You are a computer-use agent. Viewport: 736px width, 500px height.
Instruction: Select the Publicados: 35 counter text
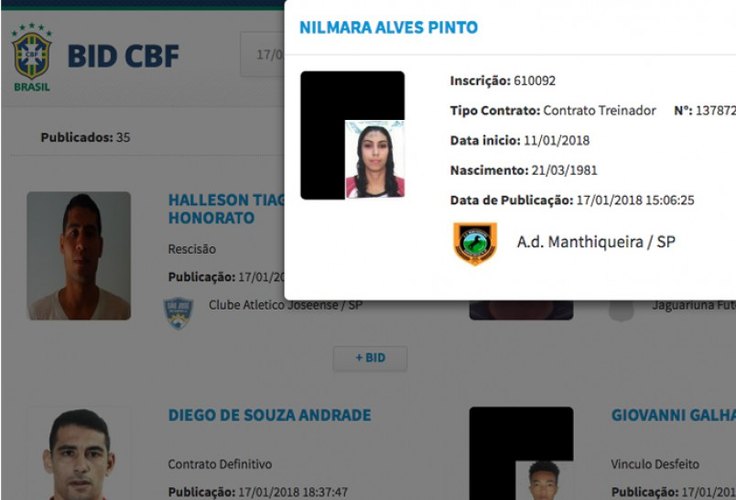coord(85,138)
